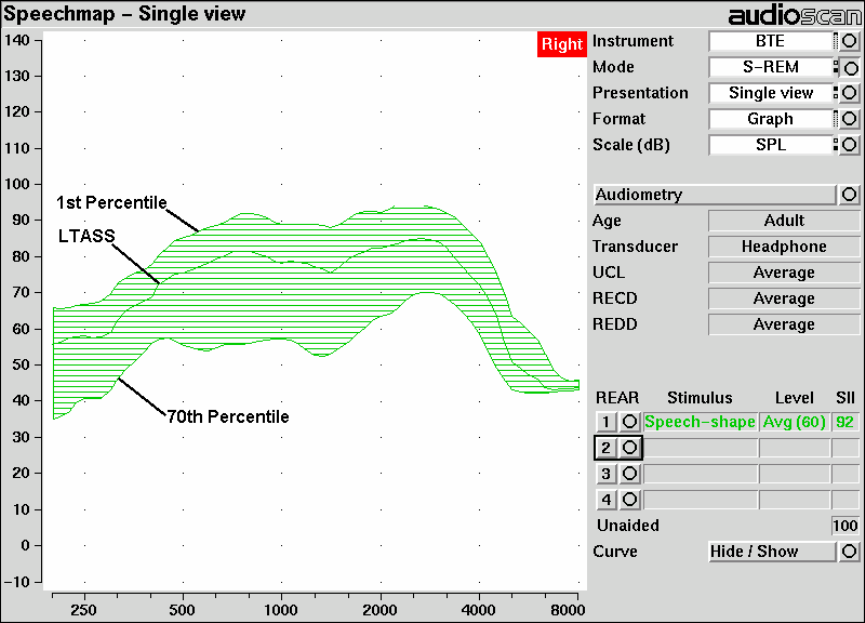The height and width of the screenshot is (623, 865).
Task: Click the round button next to Scale (dB)
Action: 850,145
